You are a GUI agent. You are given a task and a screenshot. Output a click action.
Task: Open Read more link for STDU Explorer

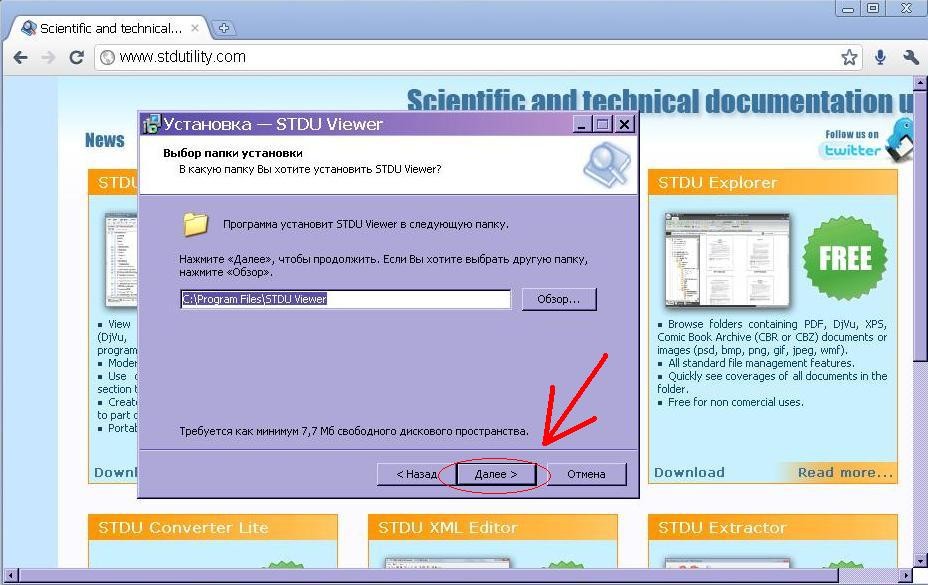pos(845,472)
